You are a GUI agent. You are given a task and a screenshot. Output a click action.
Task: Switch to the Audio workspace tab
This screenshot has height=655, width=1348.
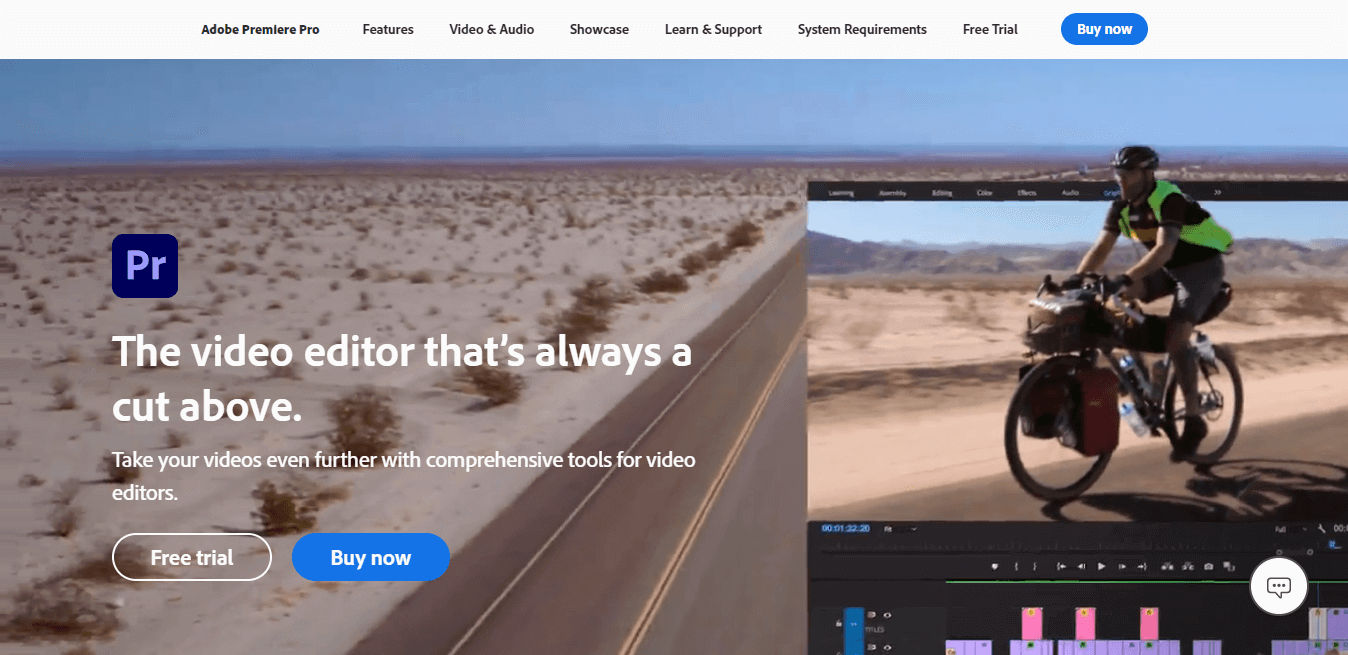tap(1070, 192)
